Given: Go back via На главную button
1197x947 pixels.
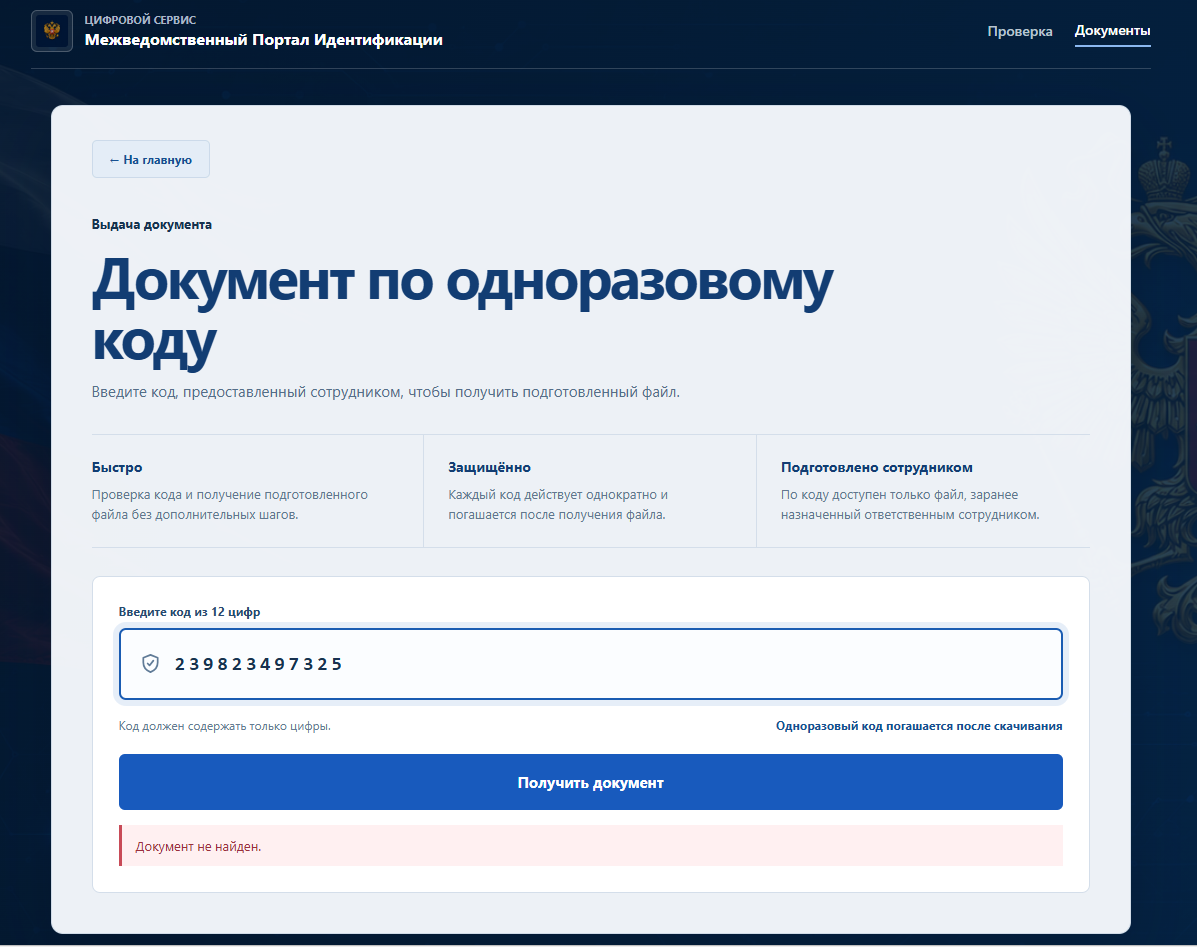Looking at the screenshot, I should 150,159.
